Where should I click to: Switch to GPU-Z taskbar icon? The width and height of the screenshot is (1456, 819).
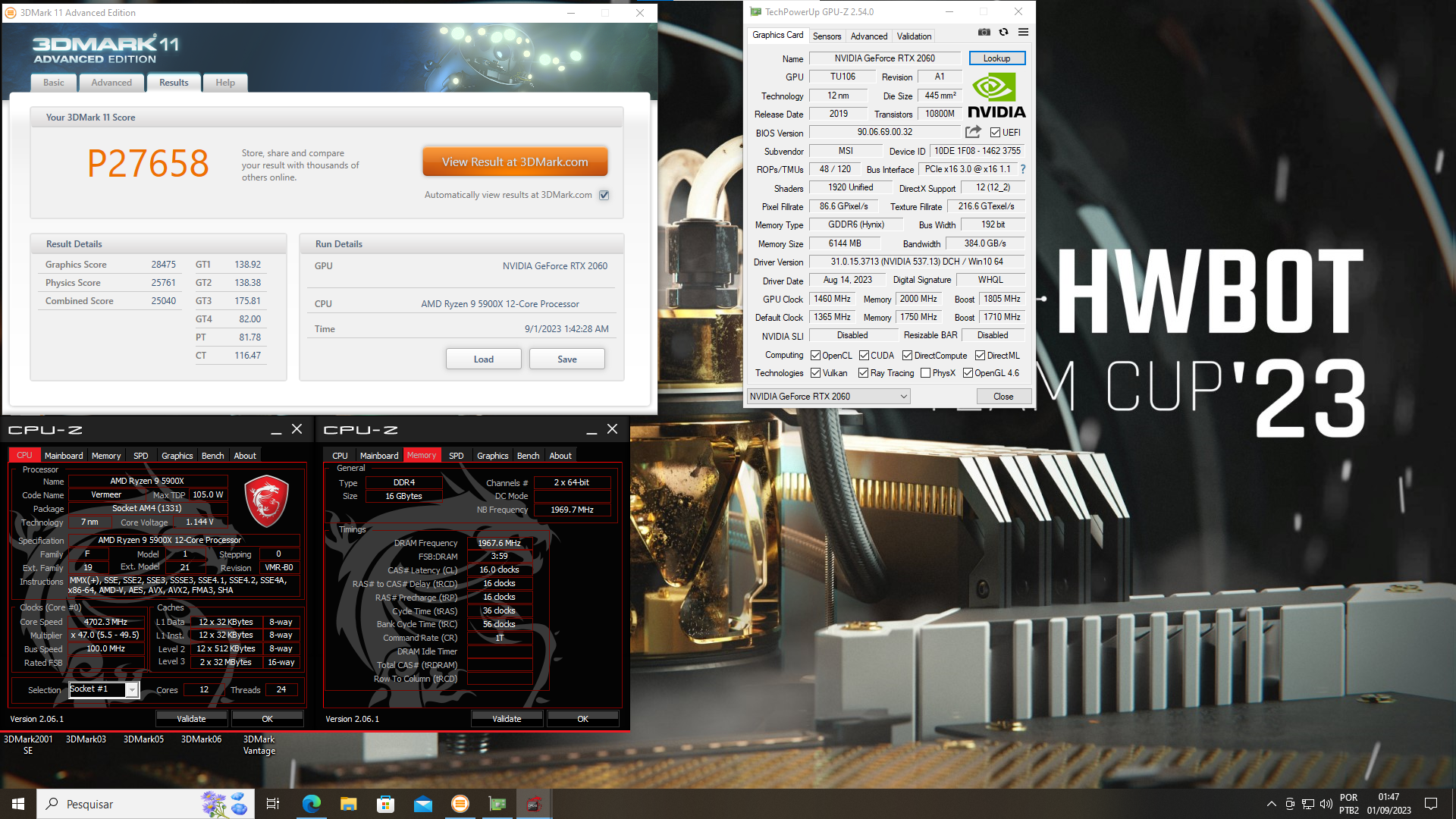[497, 804]
